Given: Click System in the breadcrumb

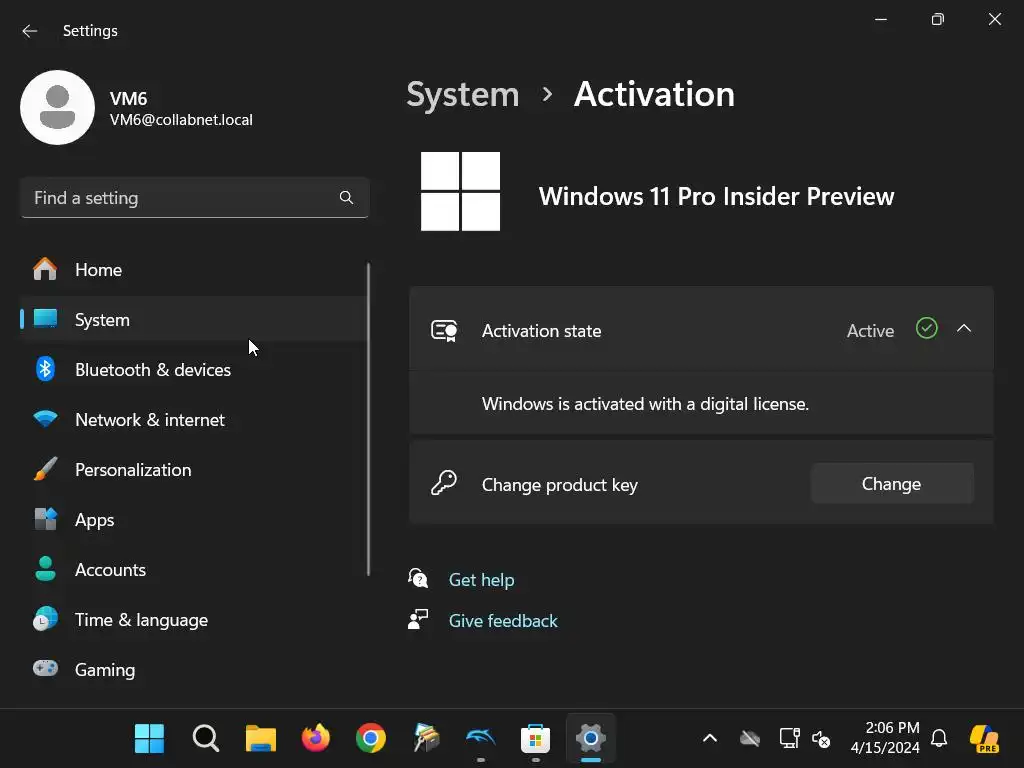Looking at the screenshot, I should (x=462, y=95).
